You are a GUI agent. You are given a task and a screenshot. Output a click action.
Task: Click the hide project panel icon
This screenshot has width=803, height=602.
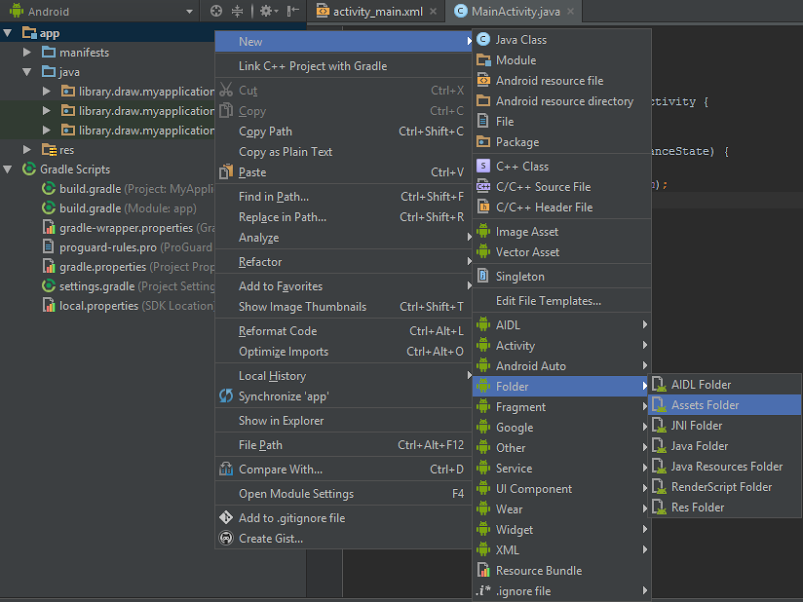(292, 11)
